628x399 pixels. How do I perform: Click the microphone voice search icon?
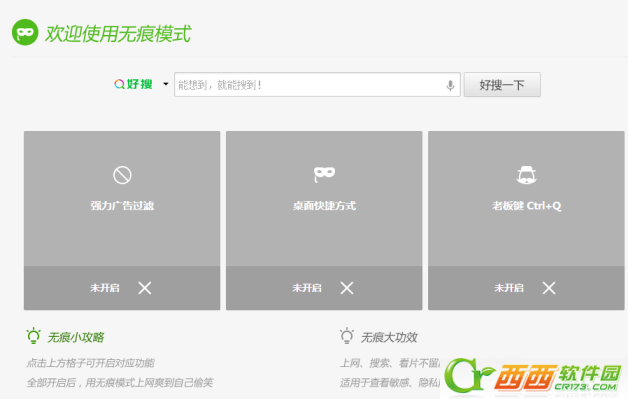451,85
